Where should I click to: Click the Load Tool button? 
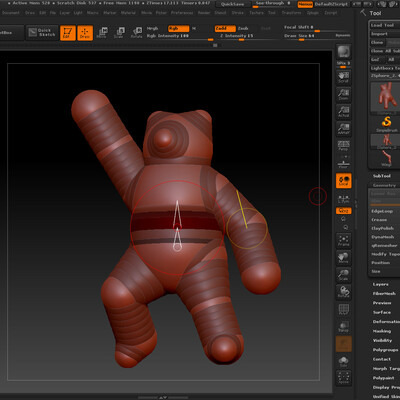[384, 25]
